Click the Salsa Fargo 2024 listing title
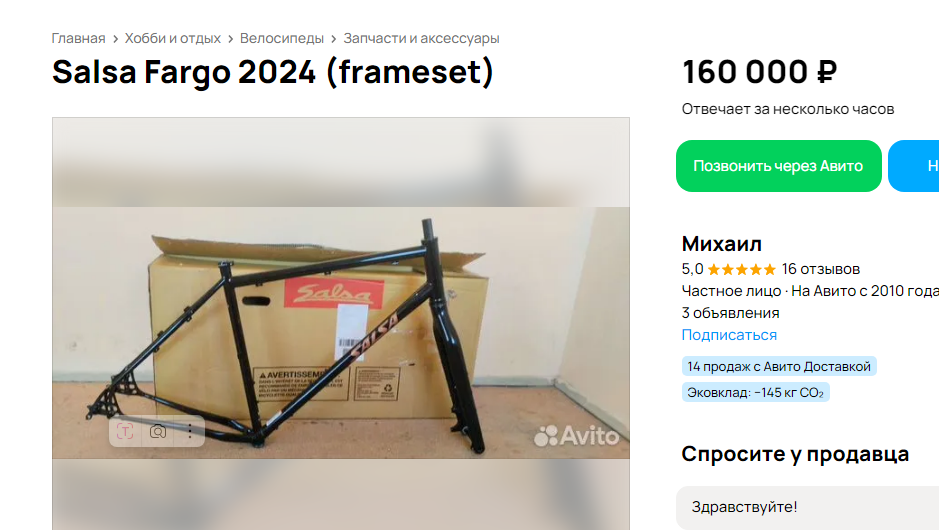The height and width of the screenshot is (530, 939). pyautogui.click(x=272, y=72)
